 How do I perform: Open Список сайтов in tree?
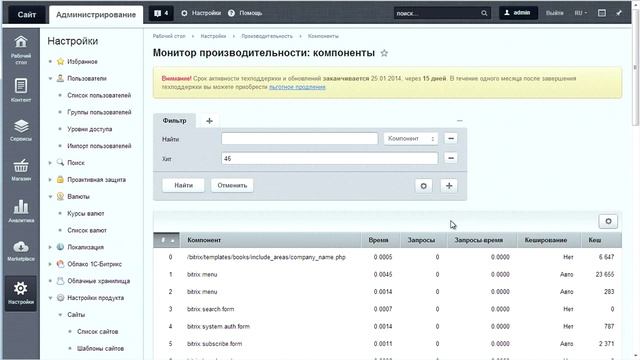click(98, 331)
